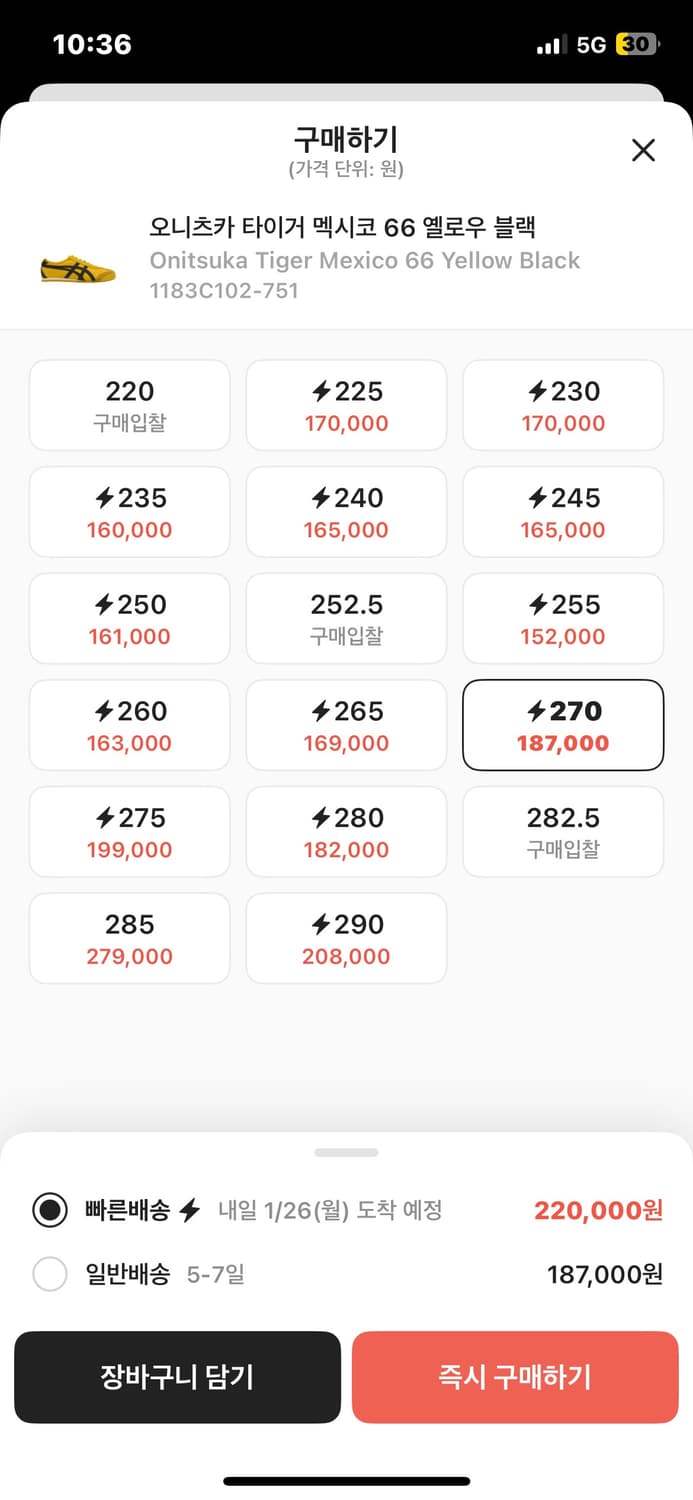Select 일반배송 5-7일 radio option

(x=50, y=1274)
